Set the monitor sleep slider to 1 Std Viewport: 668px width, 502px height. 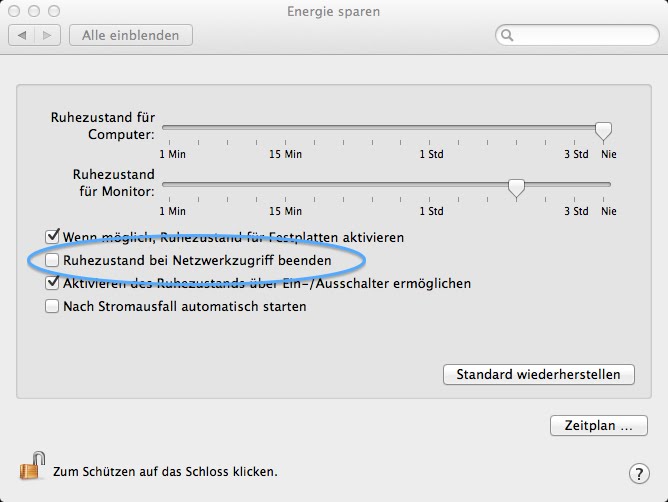[x=431, y=185]
